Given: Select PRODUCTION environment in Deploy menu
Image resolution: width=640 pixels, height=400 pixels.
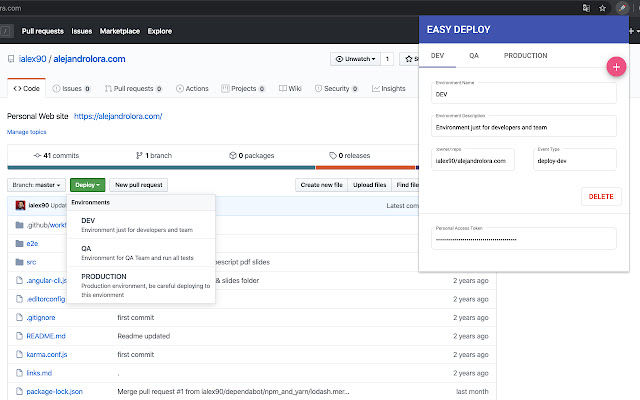Looking at the screenshot, I should 141,285.
